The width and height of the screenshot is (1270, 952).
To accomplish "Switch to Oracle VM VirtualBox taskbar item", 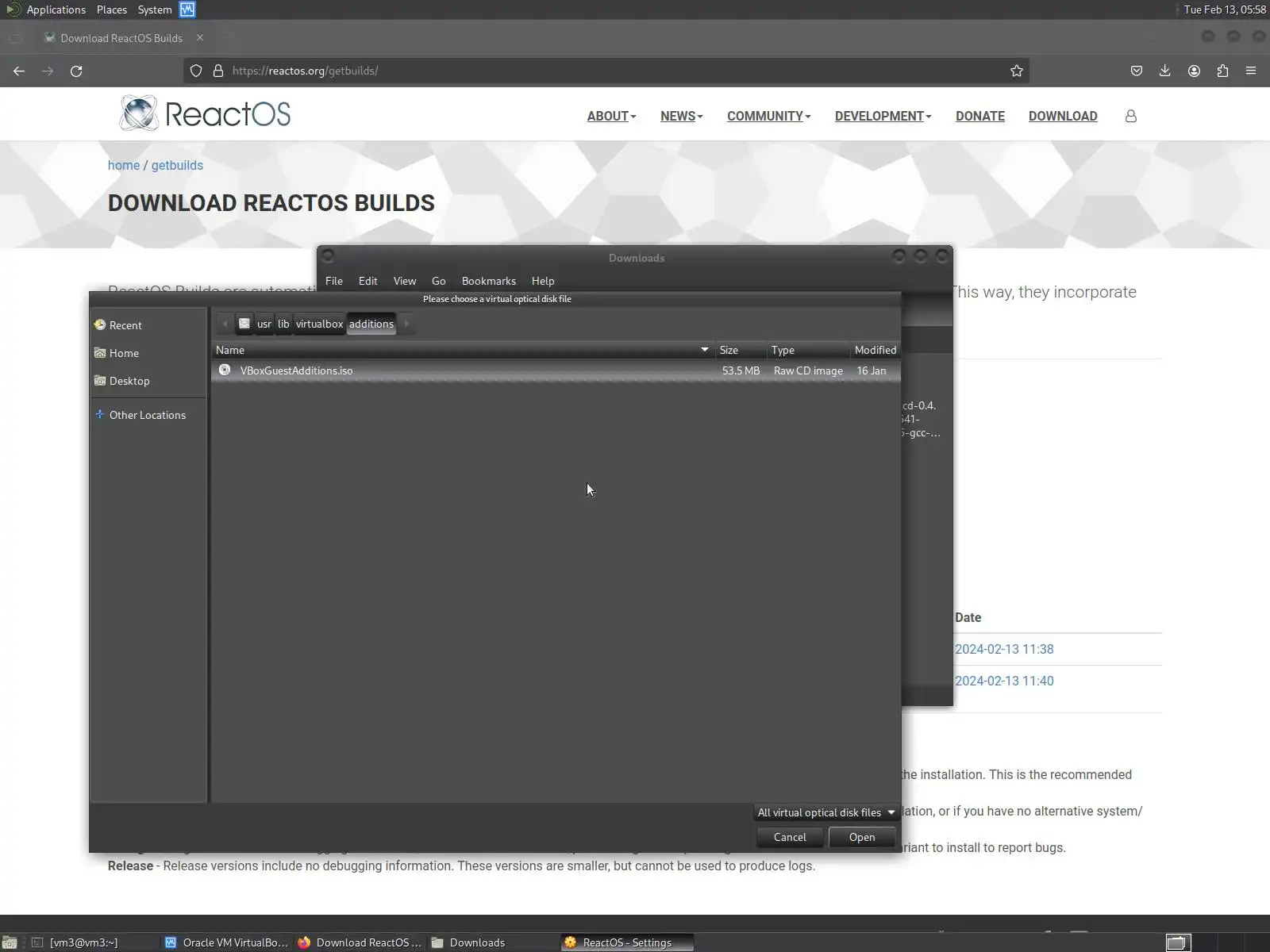I will click(x=227, y=942).
